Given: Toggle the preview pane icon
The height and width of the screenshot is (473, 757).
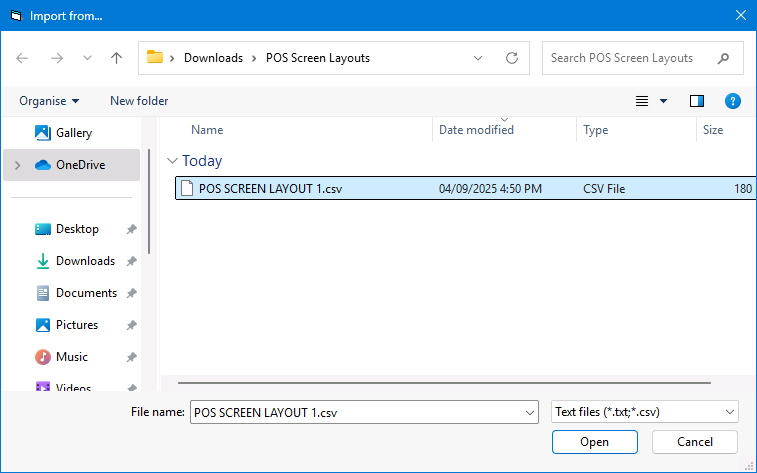Looking at the screenshot, I should pyautogui.click(x=697, y=101).
